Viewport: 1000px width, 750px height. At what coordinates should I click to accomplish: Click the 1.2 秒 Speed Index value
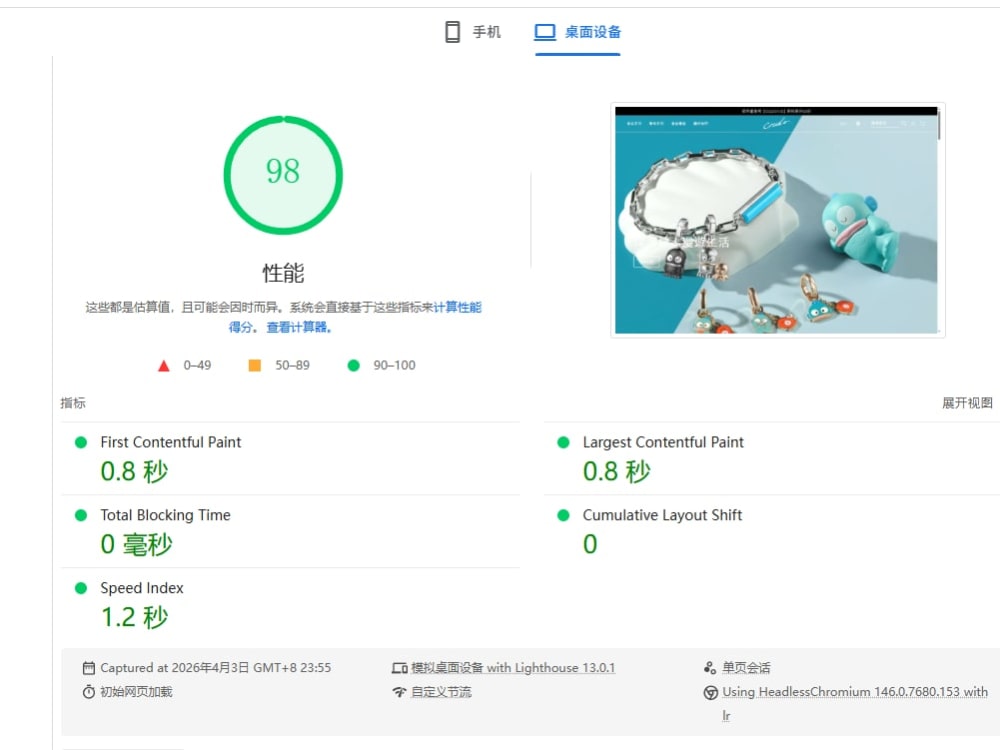[x=135, y=617]
